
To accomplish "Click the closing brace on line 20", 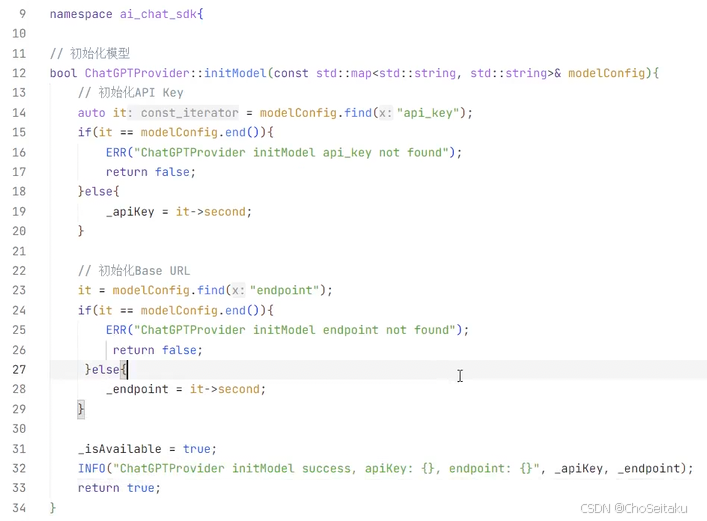I will coord(81,231).
